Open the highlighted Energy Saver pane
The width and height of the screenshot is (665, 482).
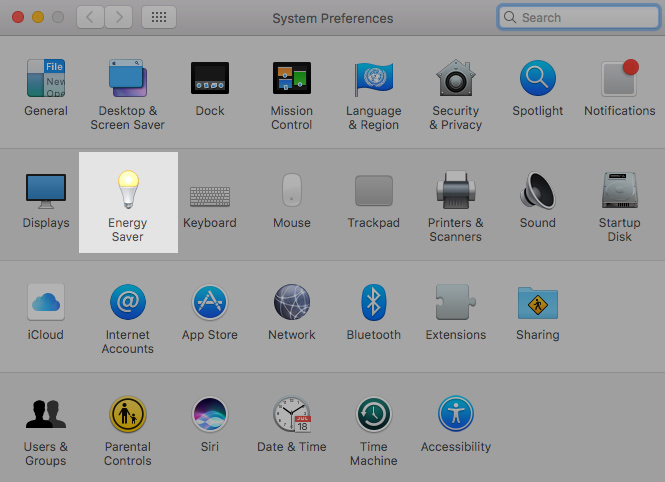(128, 202)
